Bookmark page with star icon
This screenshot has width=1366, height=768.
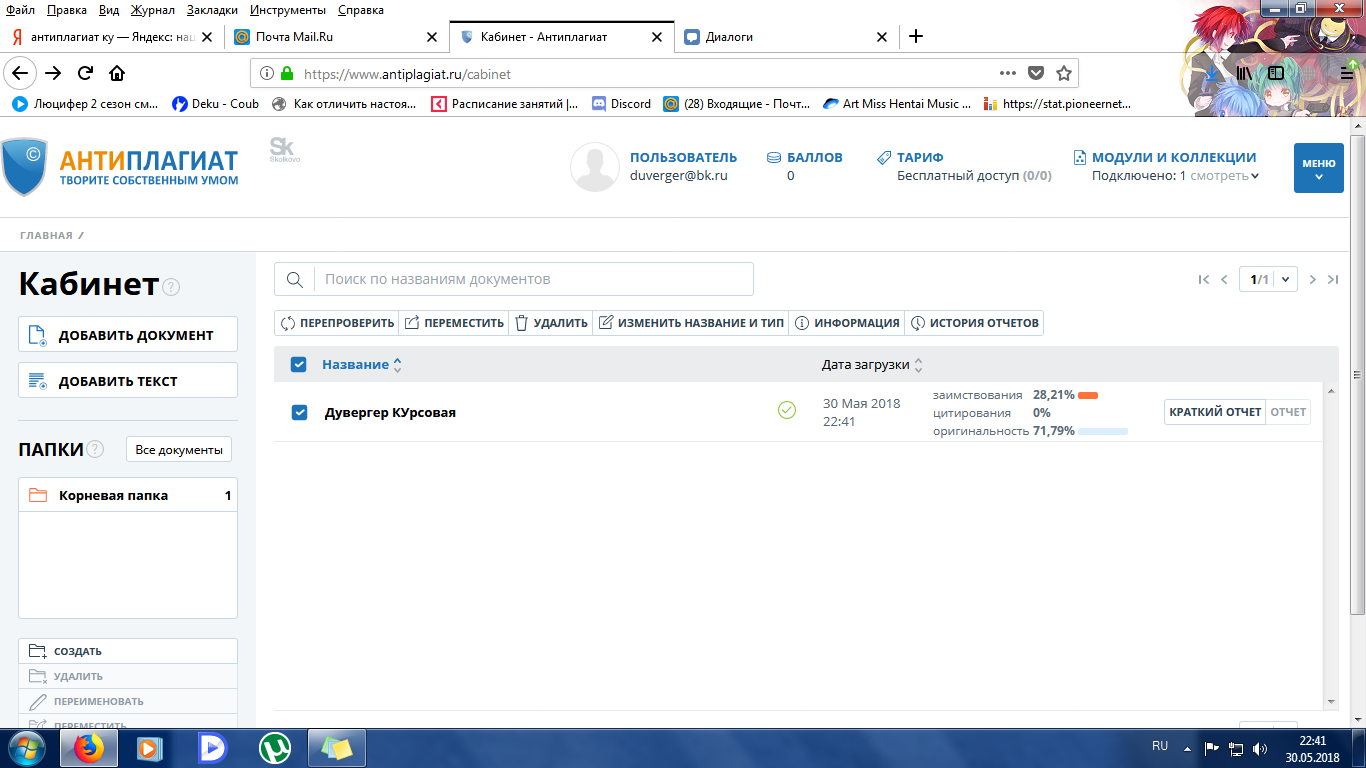click(1064, 73)
